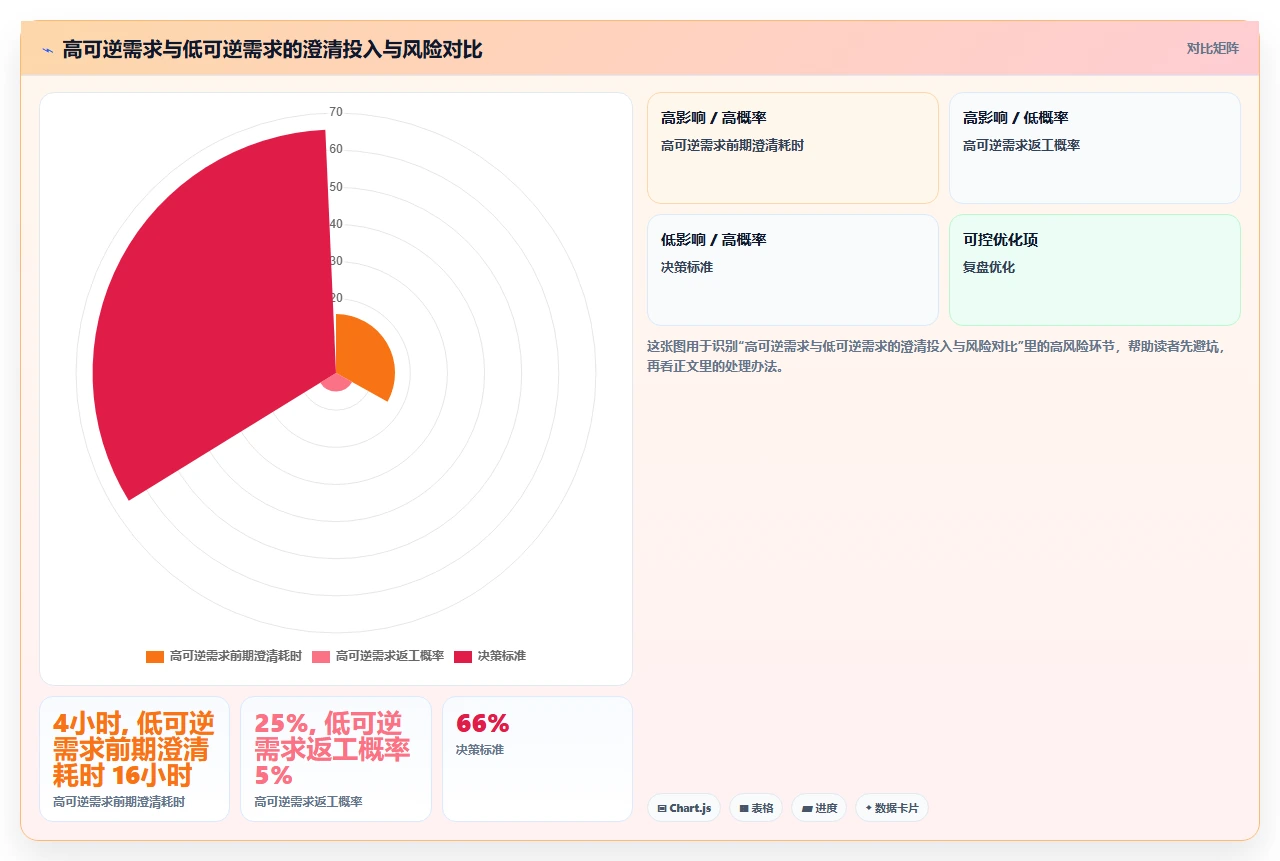Click the page title 高可逆需求与低可逆需求的澄清投入与风险对比

(x=272, y=49)
